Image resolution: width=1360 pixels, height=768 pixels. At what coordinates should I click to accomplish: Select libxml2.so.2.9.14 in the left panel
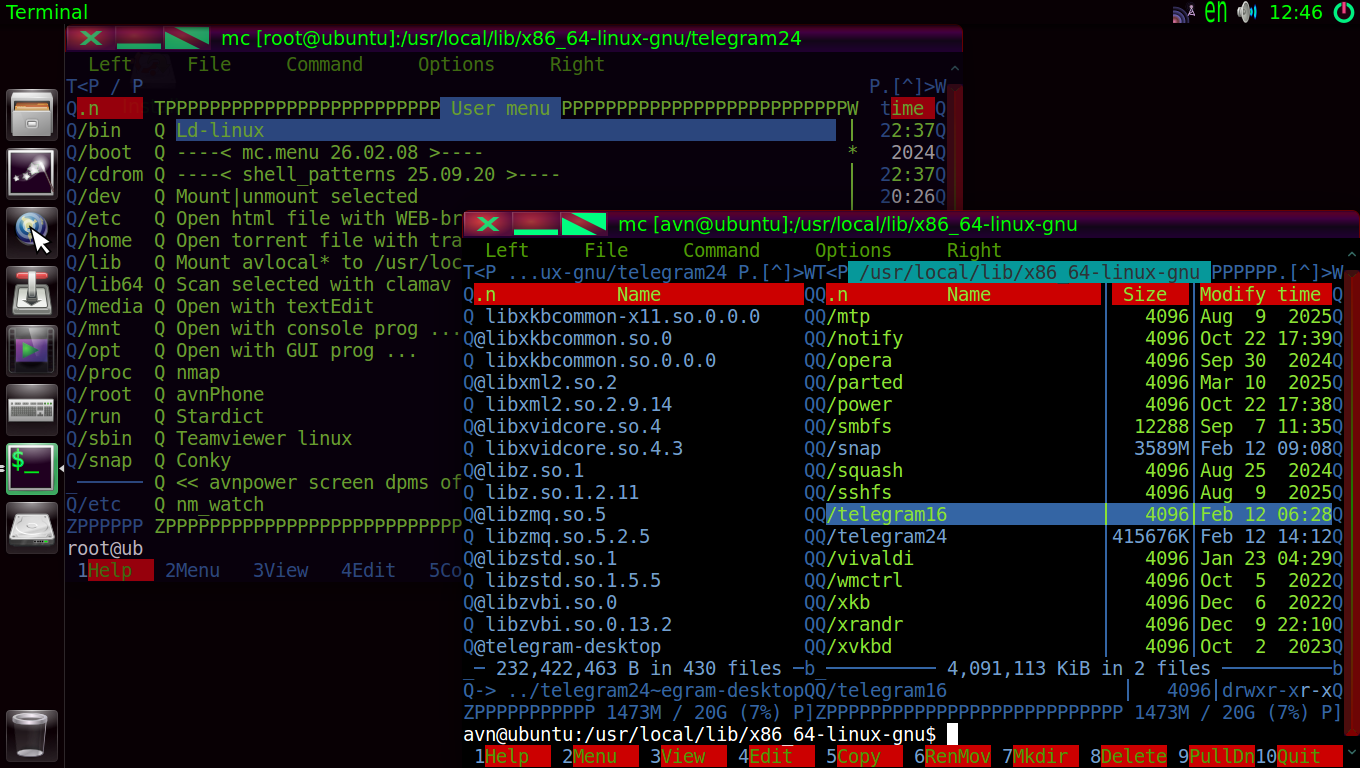(578, 404)
